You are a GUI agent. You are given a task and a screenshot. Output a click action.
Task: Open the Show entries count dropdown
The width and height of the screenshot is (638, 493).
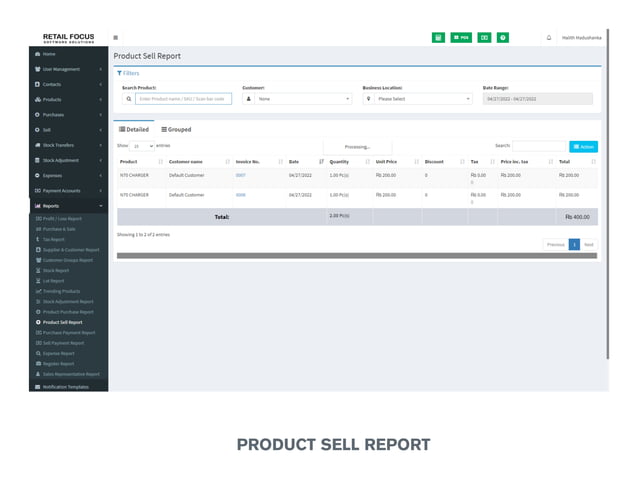click(x=142, y=146)
